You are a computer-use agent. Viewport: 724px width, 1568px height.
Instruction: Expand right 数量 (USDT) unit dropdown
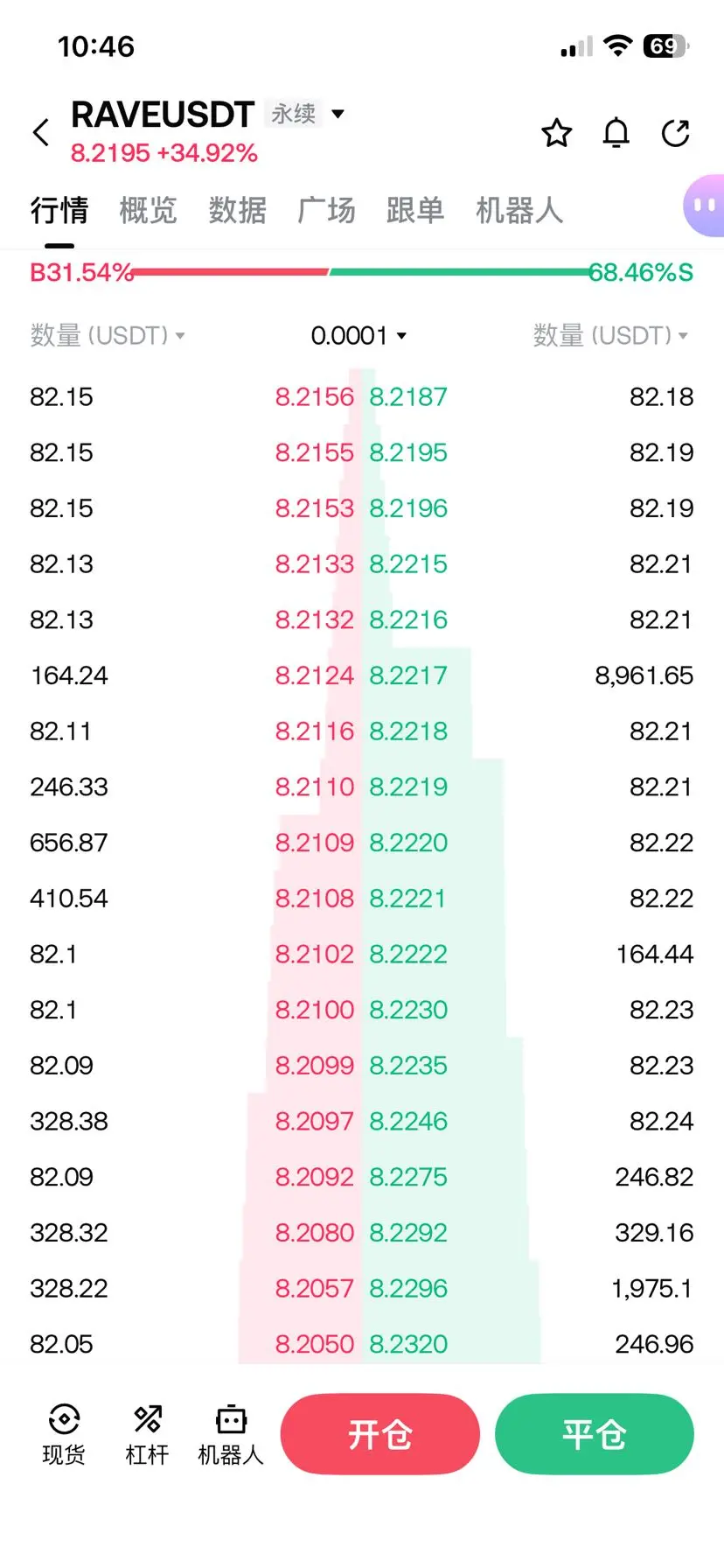click(x=610, y=335)
